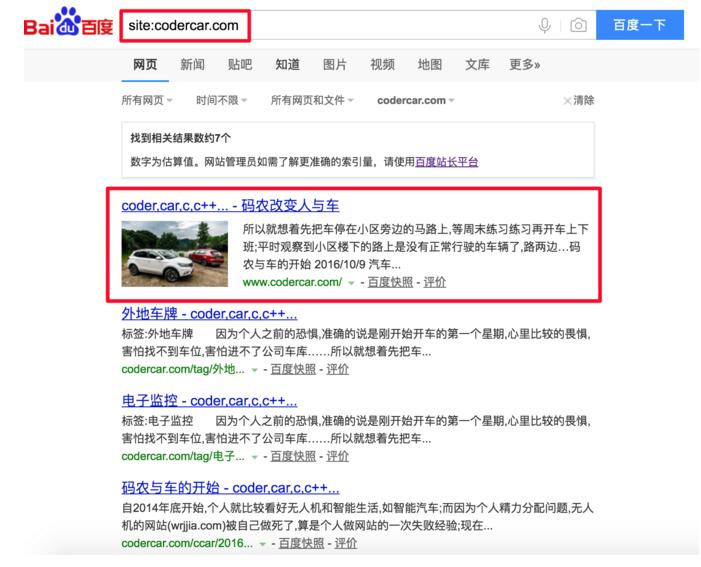Screen dimensions: 701x567
Task: Click the white car thumbnail image
Action: point(175,252)
